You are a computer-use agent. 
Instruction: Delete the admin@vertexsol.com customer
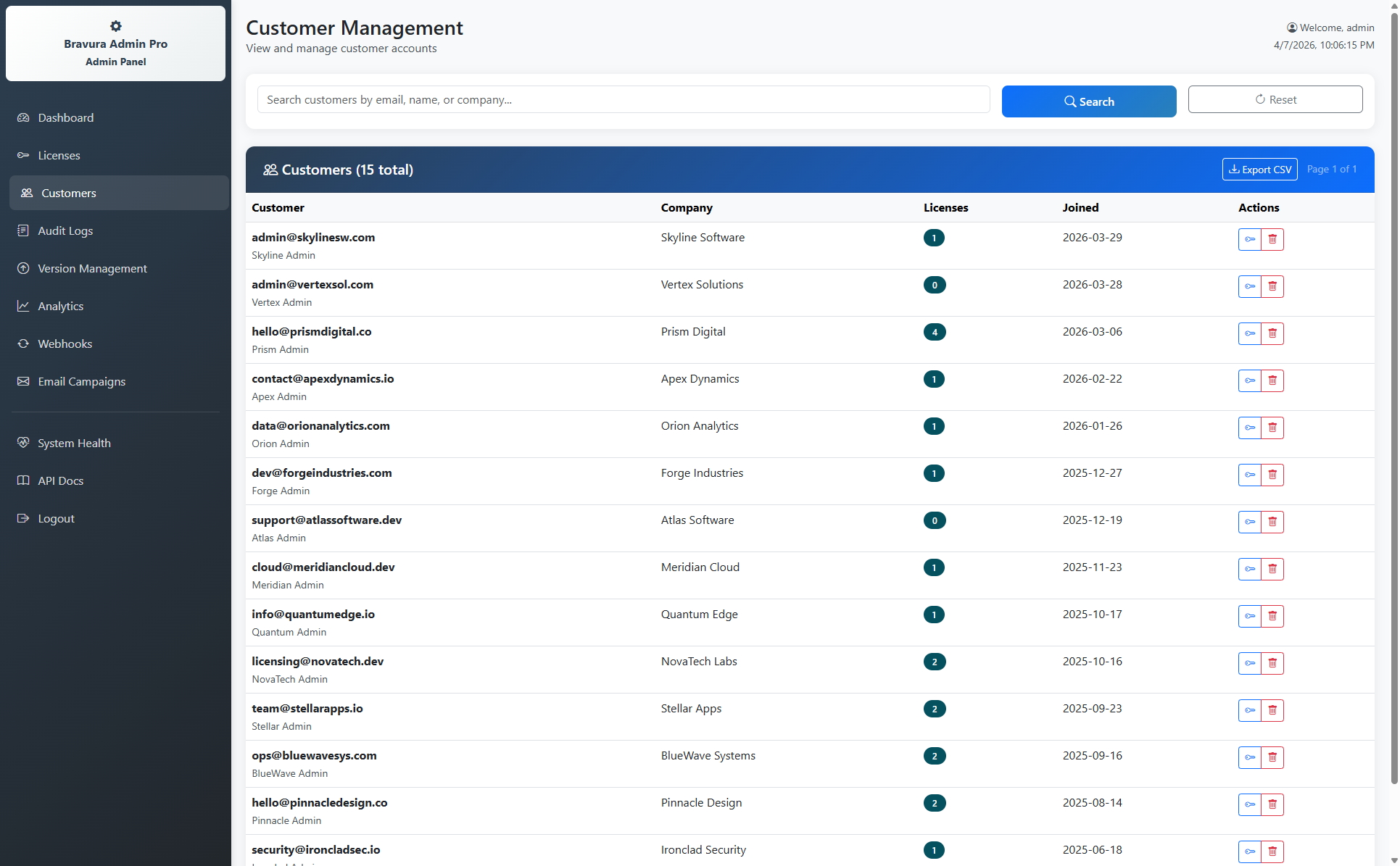(1272, 286)
